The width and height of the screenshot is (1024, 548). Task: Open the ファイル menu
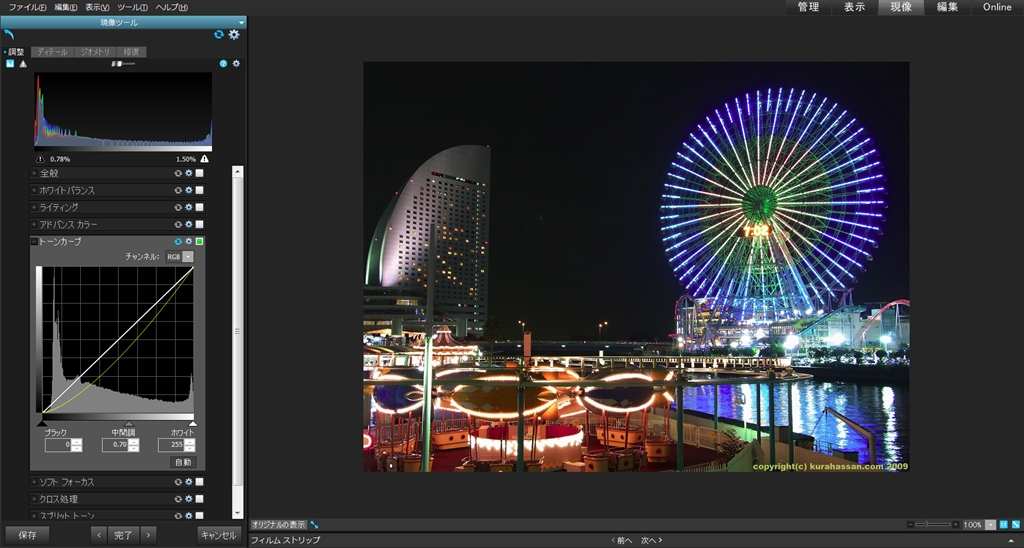[27, 7]
